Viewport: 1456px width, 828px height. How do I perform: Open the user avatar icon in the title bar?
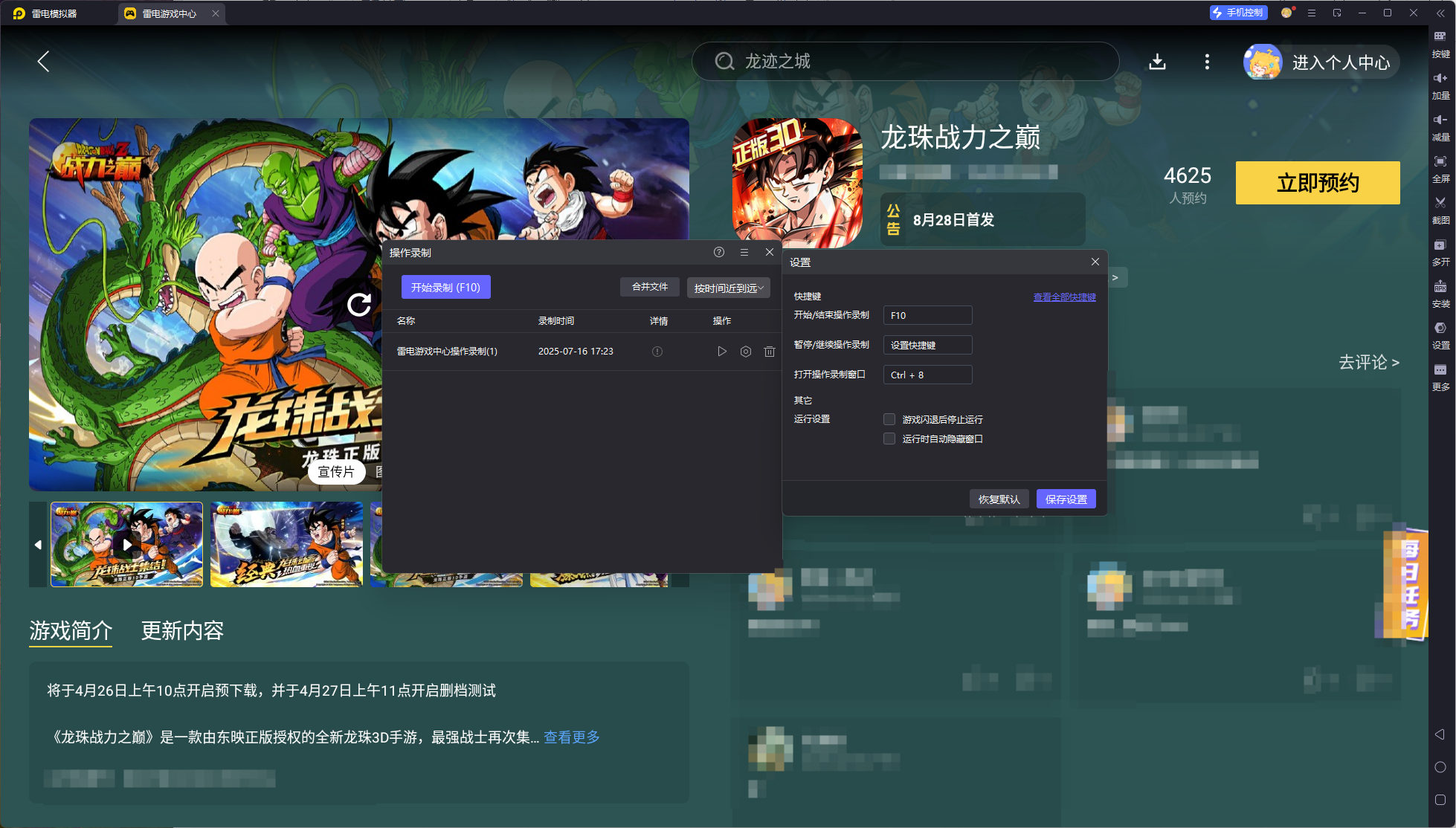tap(1286, 13)
